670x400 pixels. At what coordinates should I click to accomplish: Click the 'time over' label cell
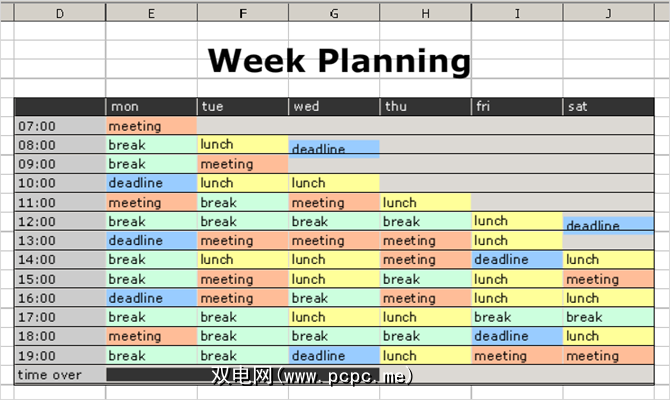tap(60, 375)
